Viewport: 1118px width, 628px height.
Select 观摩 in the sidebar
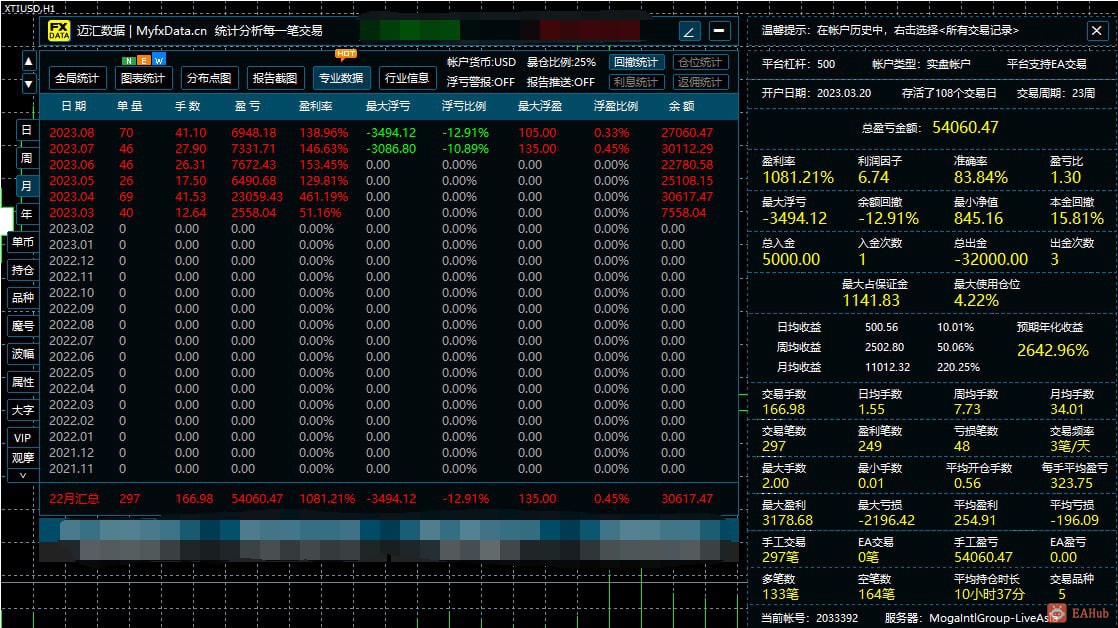coord(23,458)
